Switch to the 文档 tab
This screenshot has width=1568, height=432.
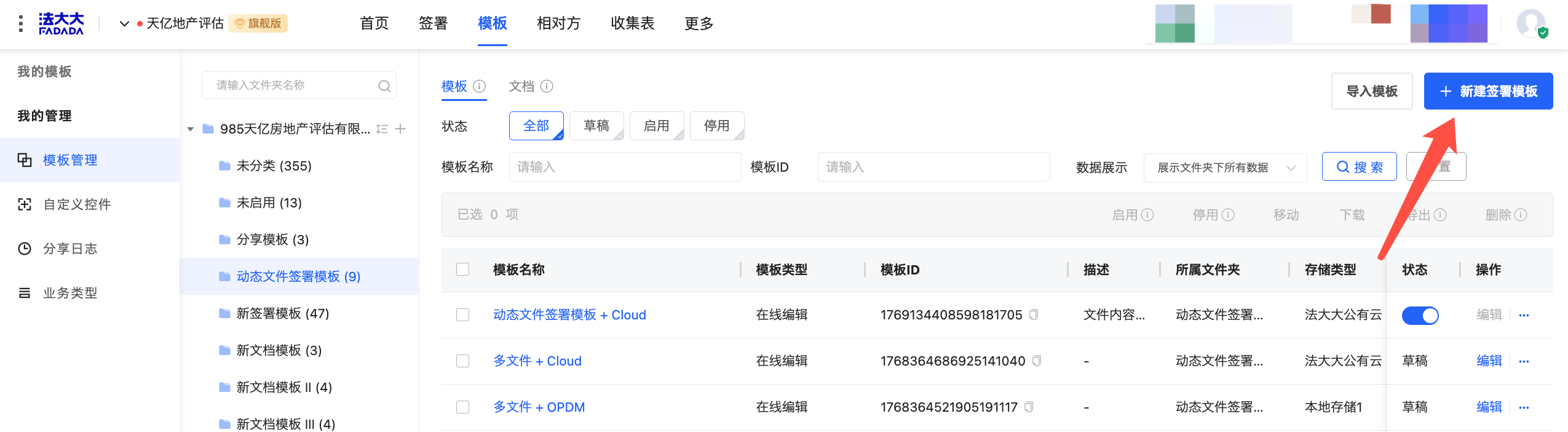click(x=521, y=86)
